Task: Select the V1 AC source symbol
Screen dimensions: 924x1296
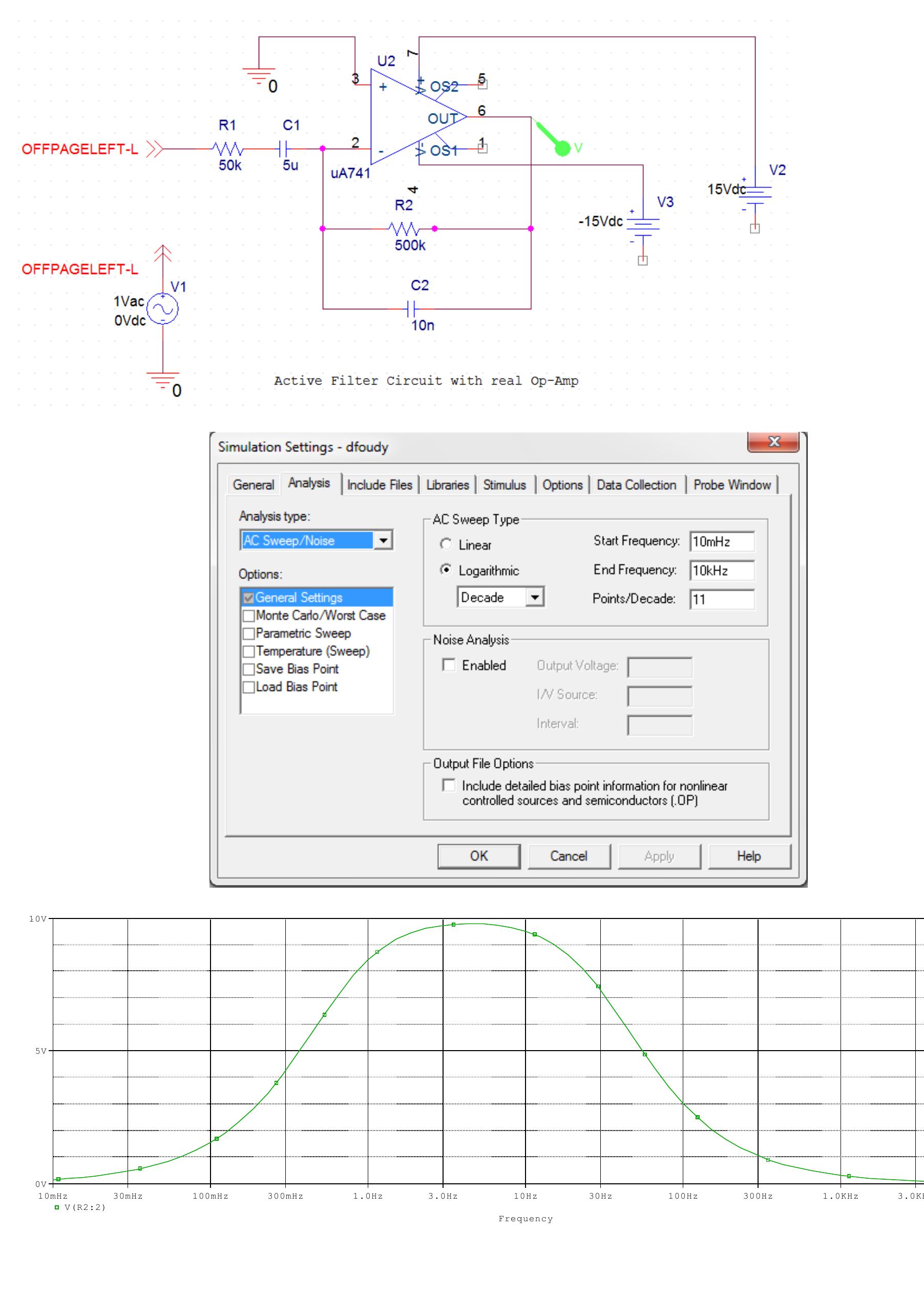Action: (x=163, y=309)
